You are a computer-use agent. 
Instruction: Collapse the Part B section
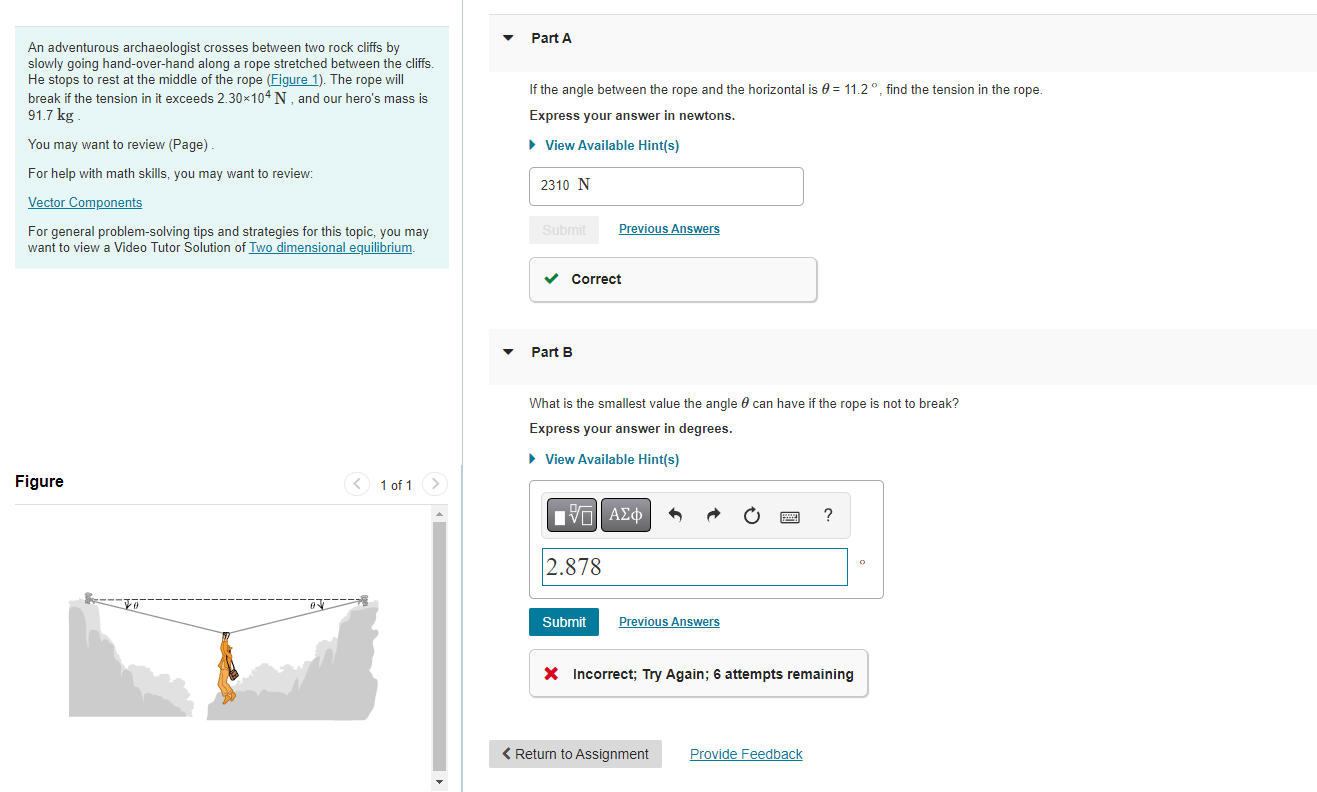click(x=508, y=352)
